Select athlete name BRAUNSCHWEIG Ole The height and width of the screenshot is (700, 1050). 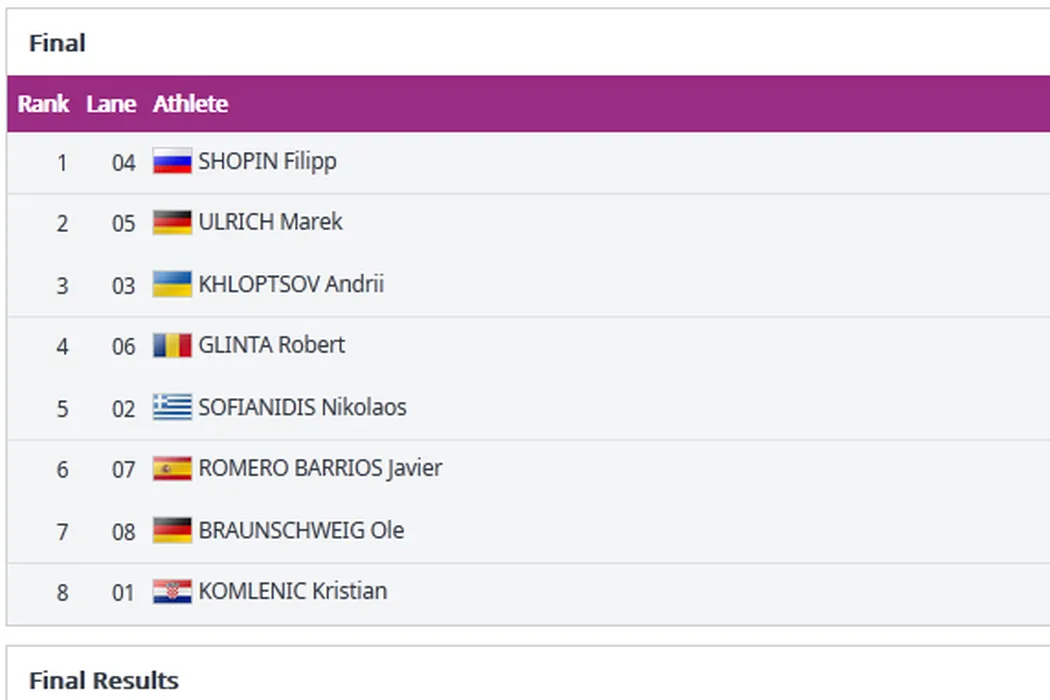(x=301, y=530)
